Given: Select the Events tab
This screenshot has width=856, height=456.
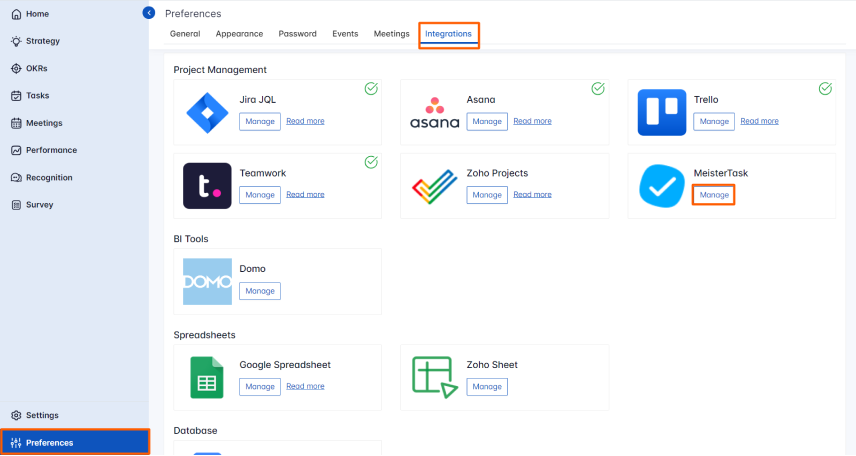Looking at the screenshot, I should [345, 34].
